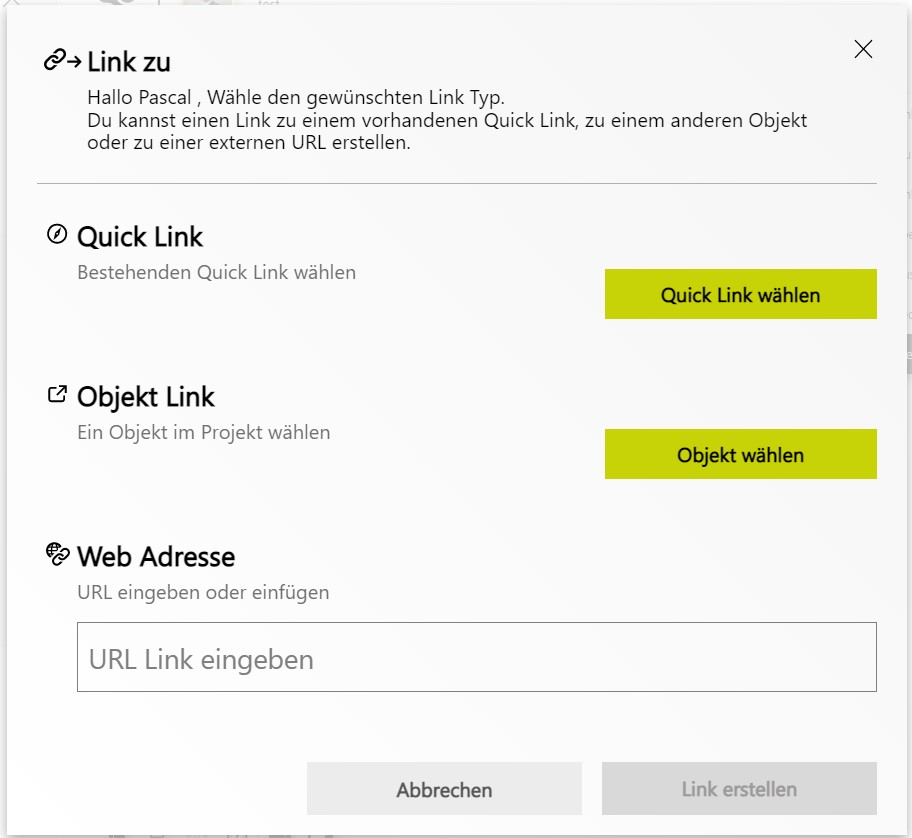This screenshot has width=912, height=838.
Task: Click the Abbrechen button
Action: pos(443,788)
